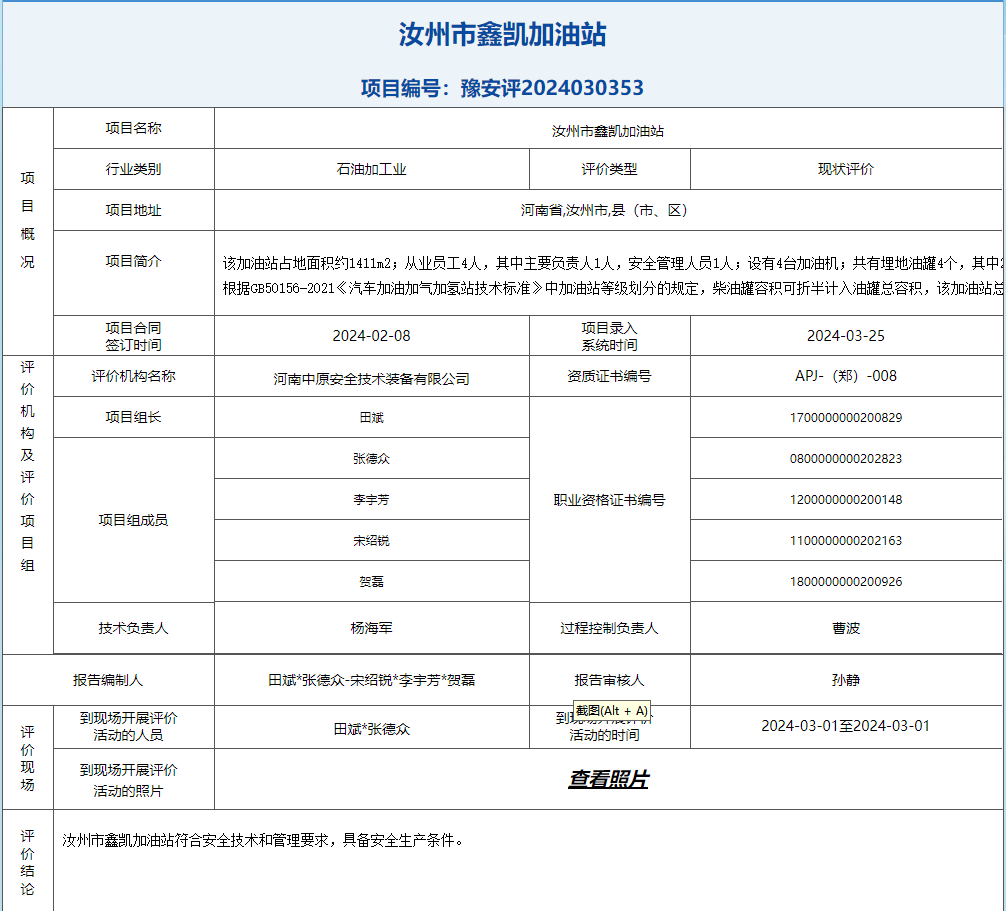
Task: Select certificate number 1100000000202163
Action: (846, 541)
